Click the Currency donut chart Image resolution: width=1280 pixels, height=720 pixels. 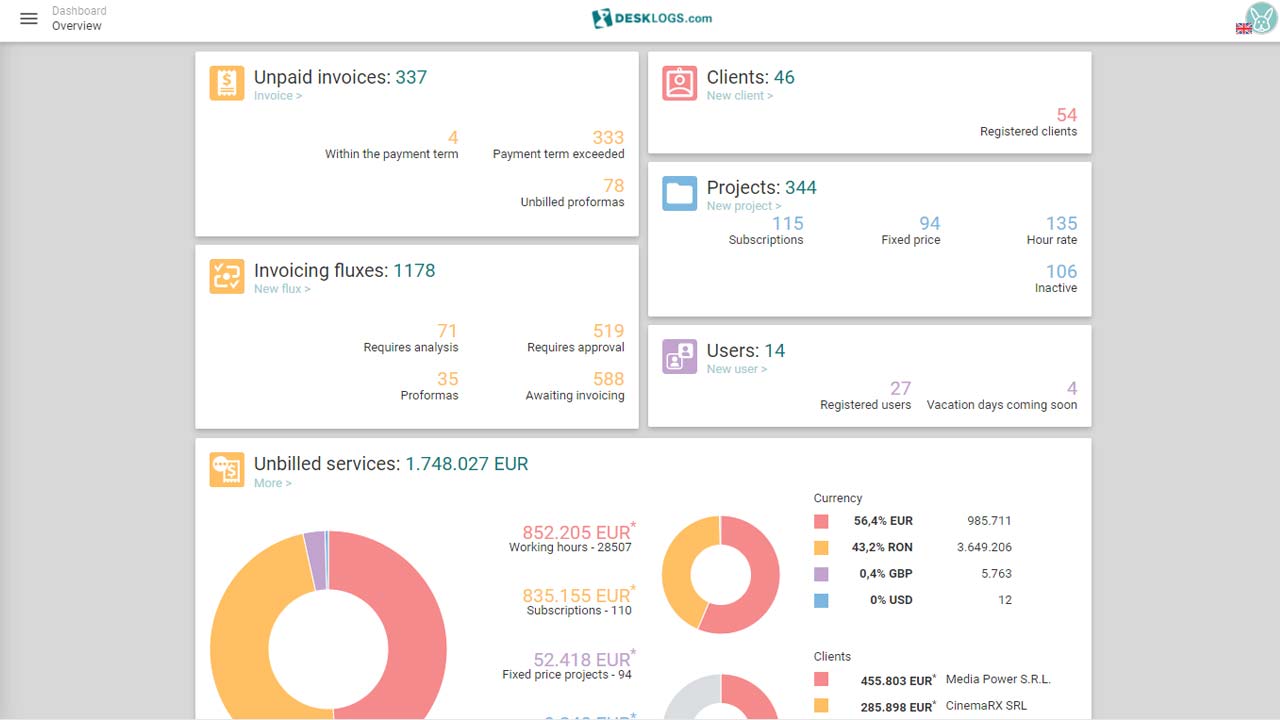[x=720, y=574]
